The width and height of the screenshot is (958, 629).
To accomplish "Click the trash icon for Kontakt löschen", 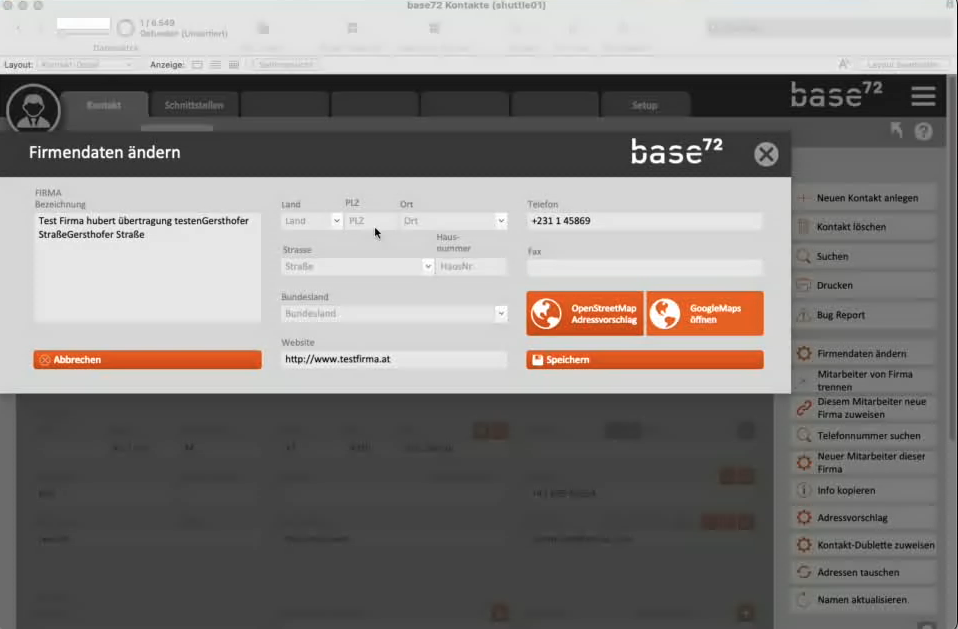I will [803, 227].
